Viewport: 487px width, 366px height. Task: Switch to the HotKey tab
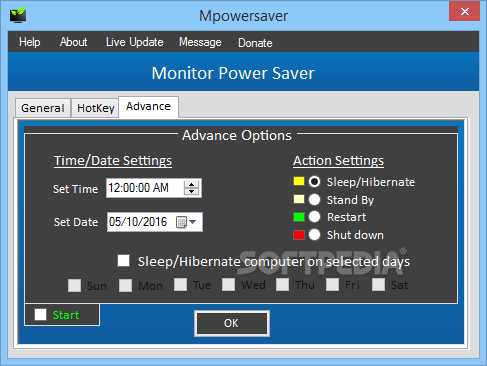(96, 108)
